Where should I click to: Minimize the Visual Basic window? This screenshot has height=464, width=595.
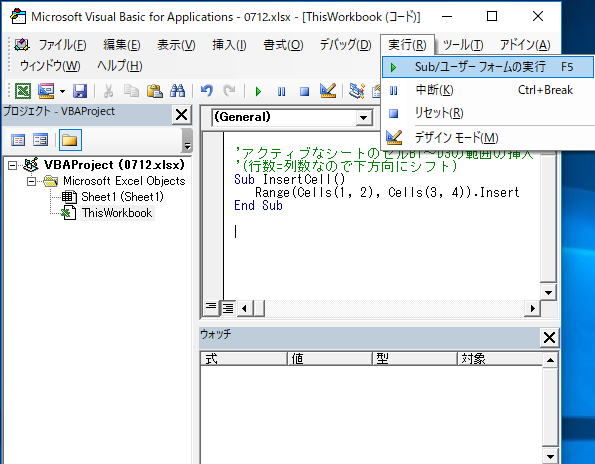click(x=447, y=16)
